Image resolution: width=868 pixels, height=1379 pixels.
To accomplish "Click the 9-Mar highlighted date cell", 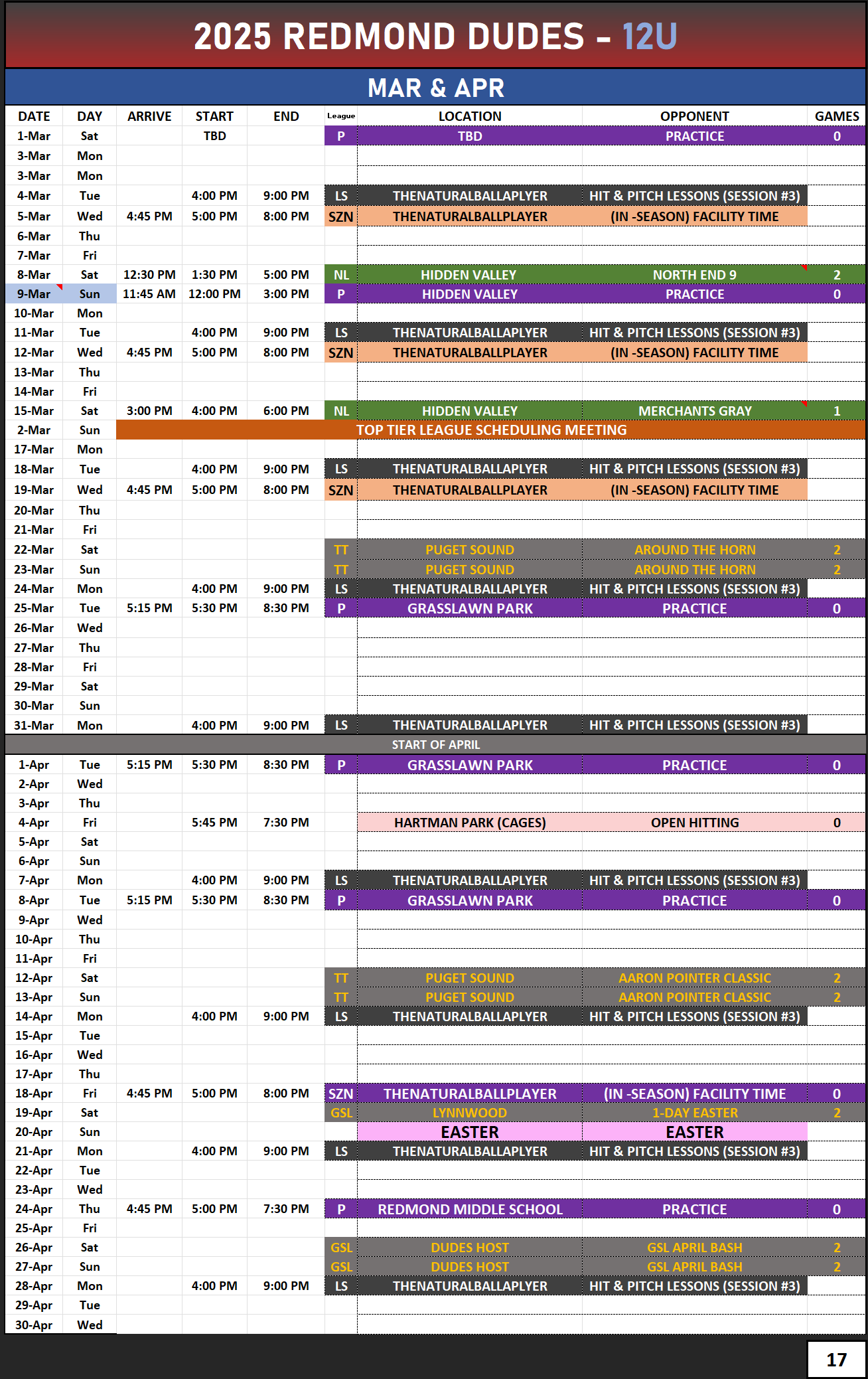I will click(34, 293).
